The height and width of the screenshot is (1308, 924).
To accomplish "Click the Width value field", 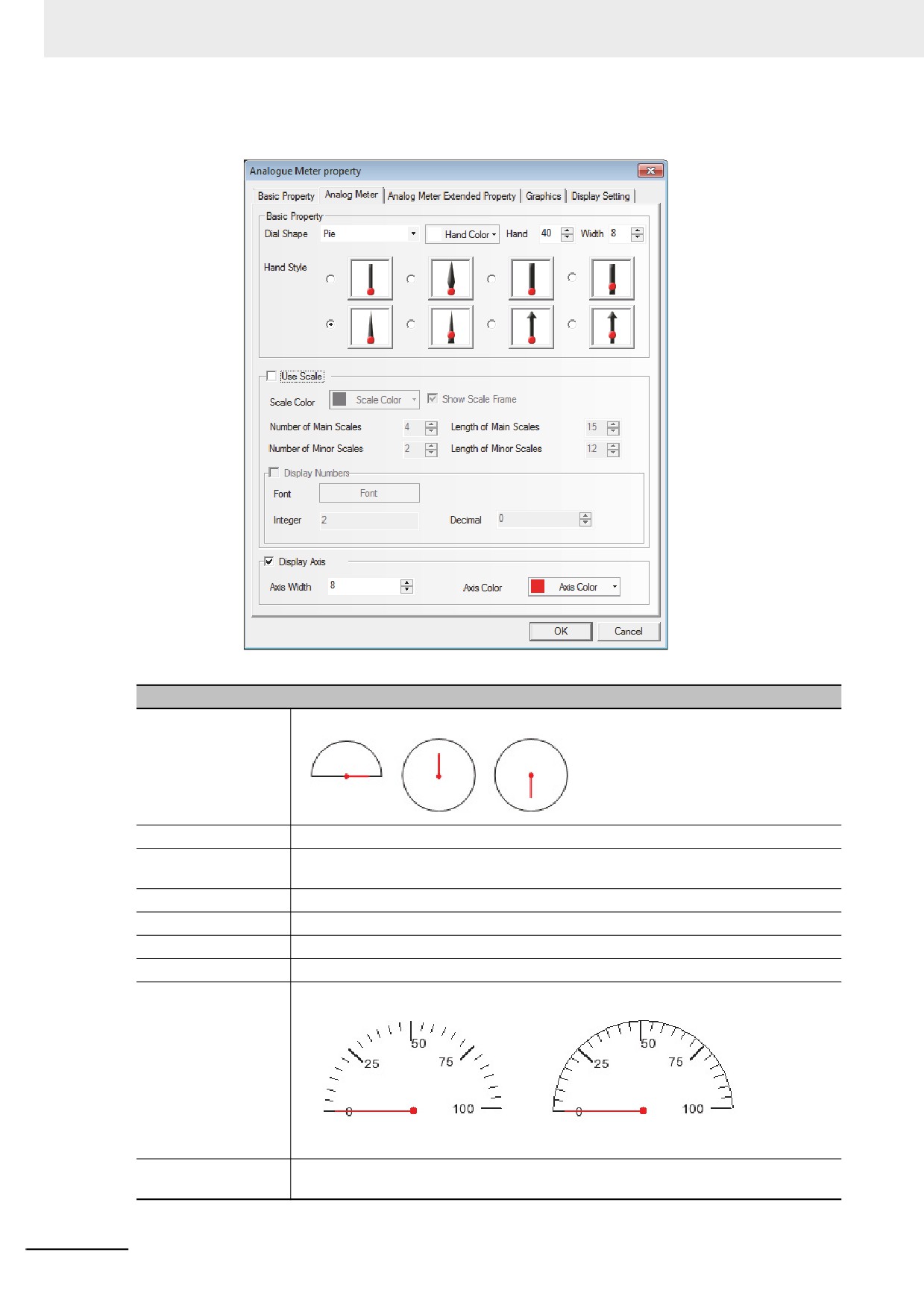I will tap(620, 234).
